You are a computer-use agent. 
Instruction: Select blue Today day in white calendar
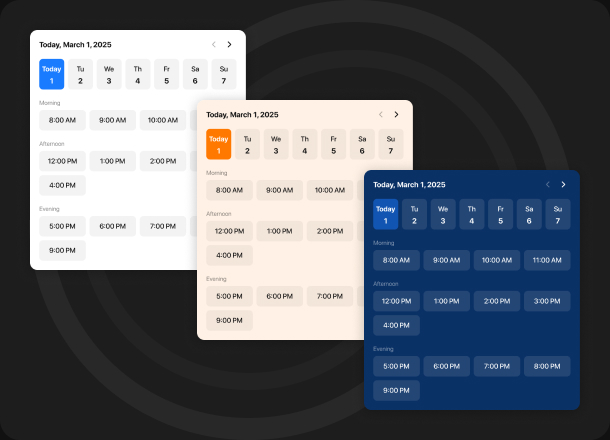click(x=52, y=74)
